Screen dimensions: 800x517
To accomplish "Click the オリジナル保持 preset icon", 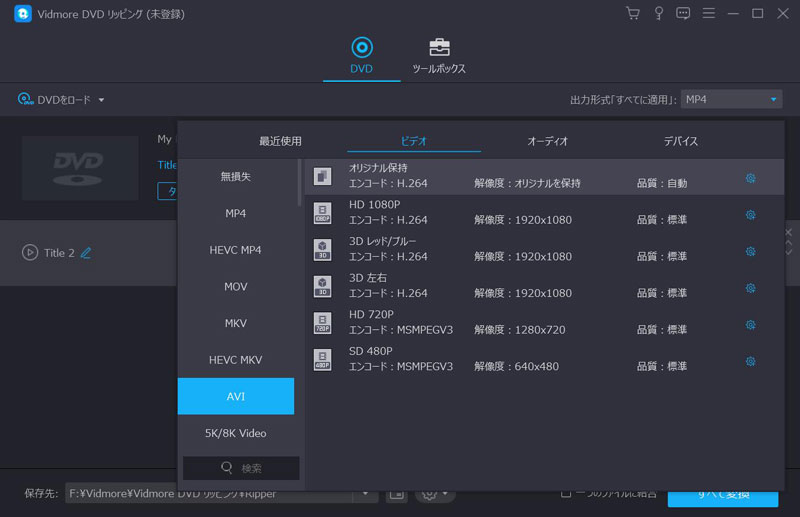I will [322, 177].
